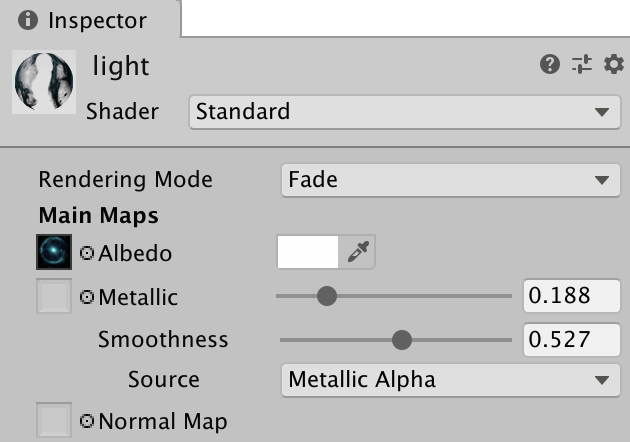Click the white Albedo color swatch
Screen dimensions: 630x442
[308, 253]
